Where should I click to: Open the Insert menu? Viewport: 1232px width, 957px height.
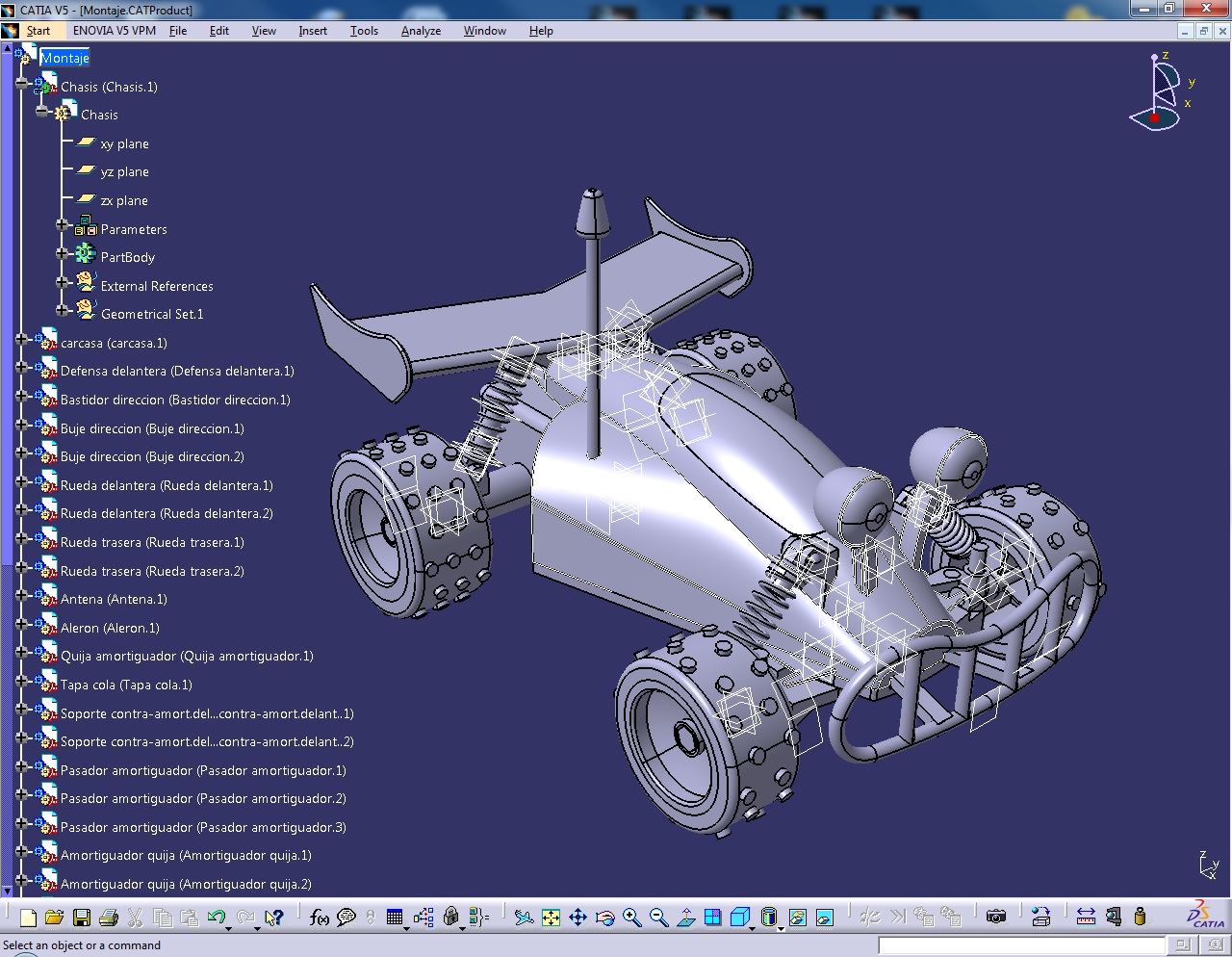(313, 31)
